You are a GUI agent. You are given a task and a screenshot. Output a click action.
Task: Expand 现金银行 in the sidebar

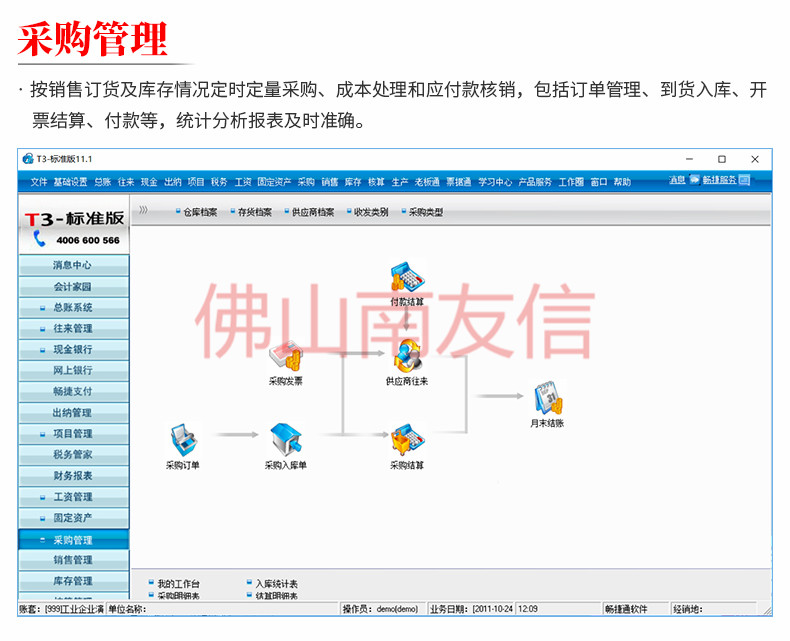click(x=42, y=350)
